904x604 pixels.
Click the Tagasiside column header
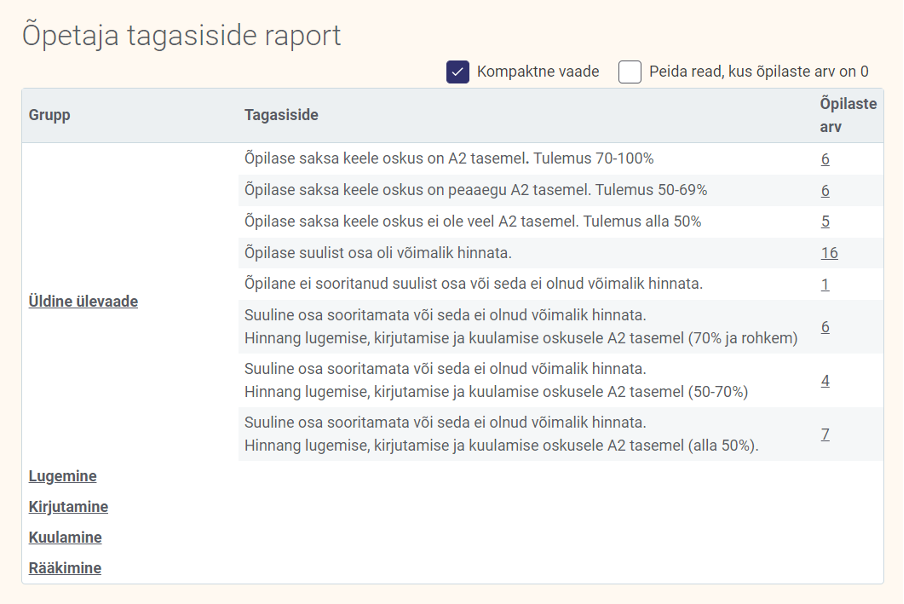[x=281, y=115]
